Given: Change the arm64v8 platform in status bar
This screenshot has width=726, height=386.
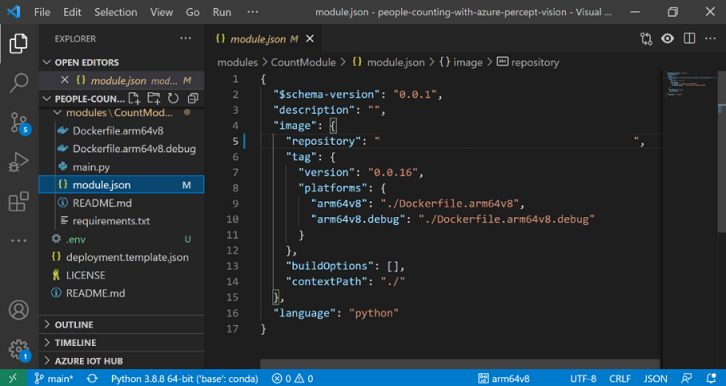Looking at the screenshot, I should [x=504, y=379].
